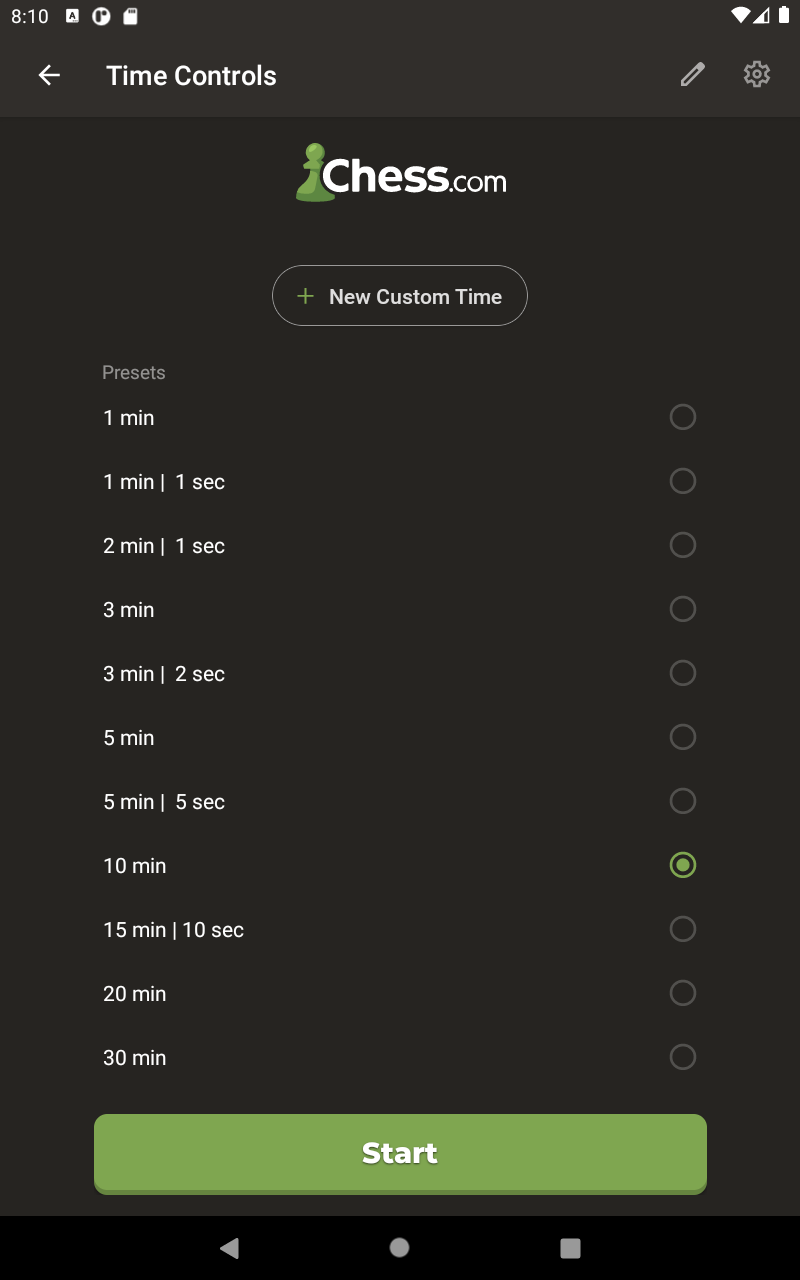Image resolution: width=800 pixels, height=1280 pixels.
Task: Choose the 5 min | 5 sec preset
Action: click(164, 802)
